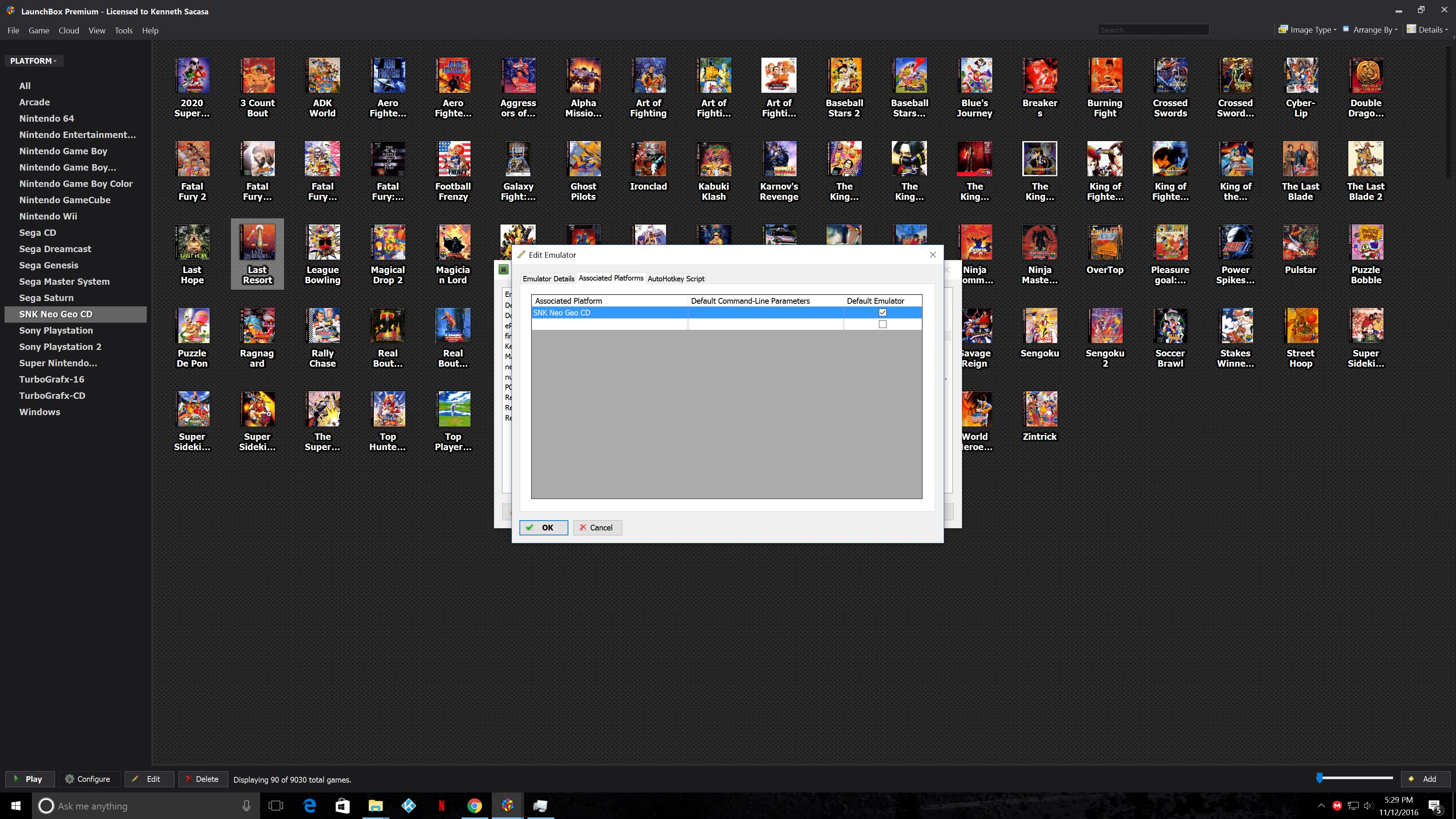Open Google Chrome from the taskbar
The height and width of the screenshot is (819, 1456).
474,805
